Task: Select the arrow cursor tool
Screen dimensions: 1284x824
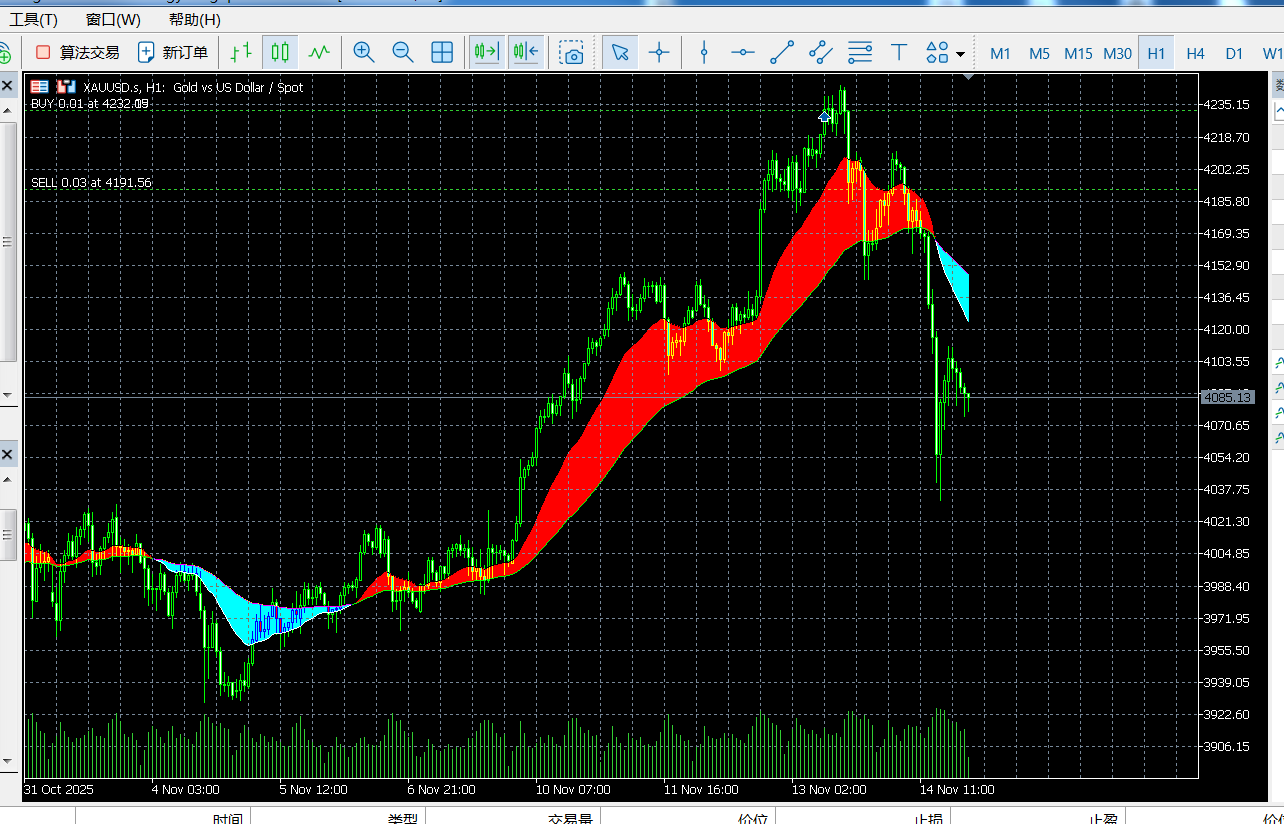Action: point(620,53)
